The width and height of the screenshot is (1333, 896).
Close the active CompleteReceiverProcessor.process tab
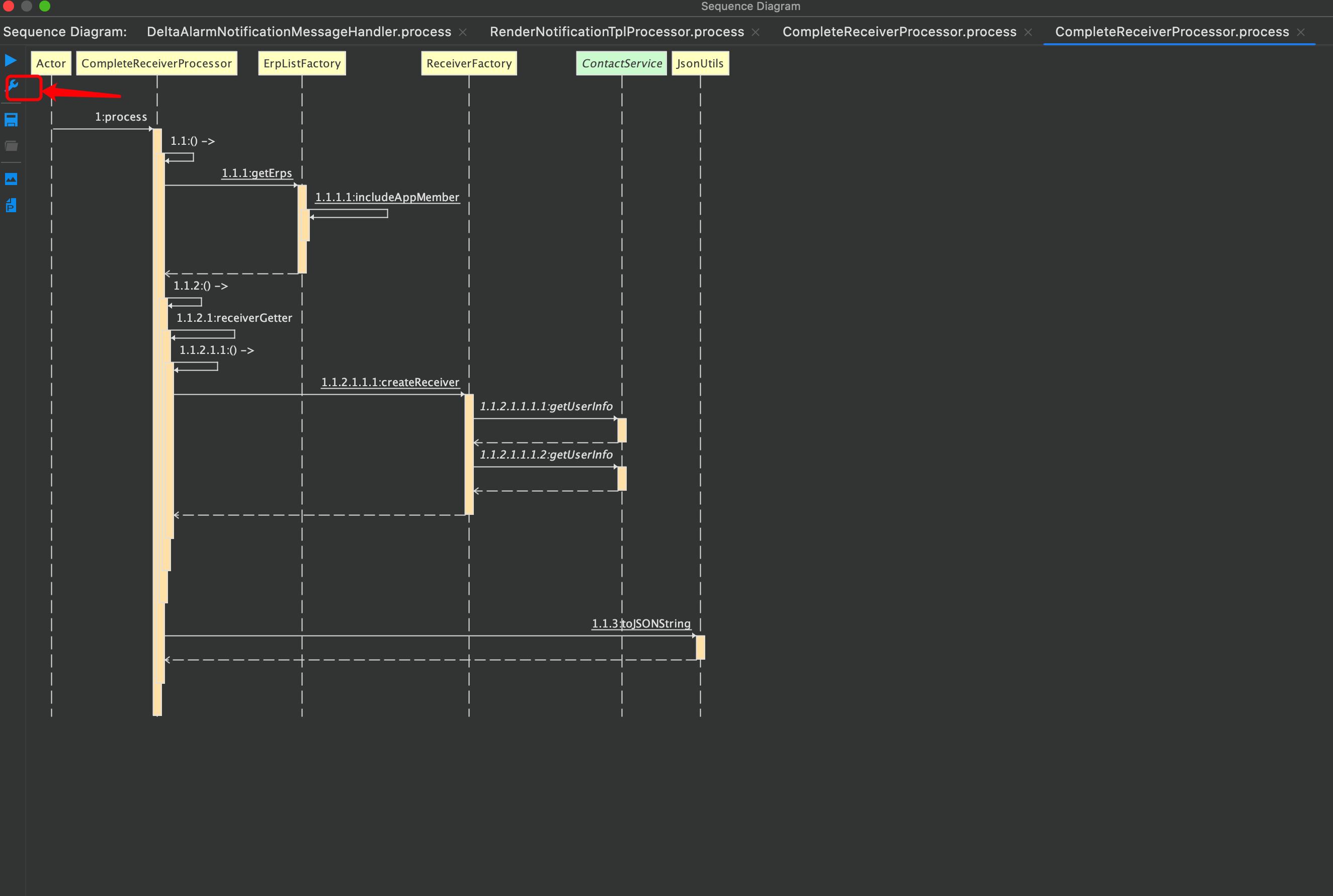[1300, 33]
